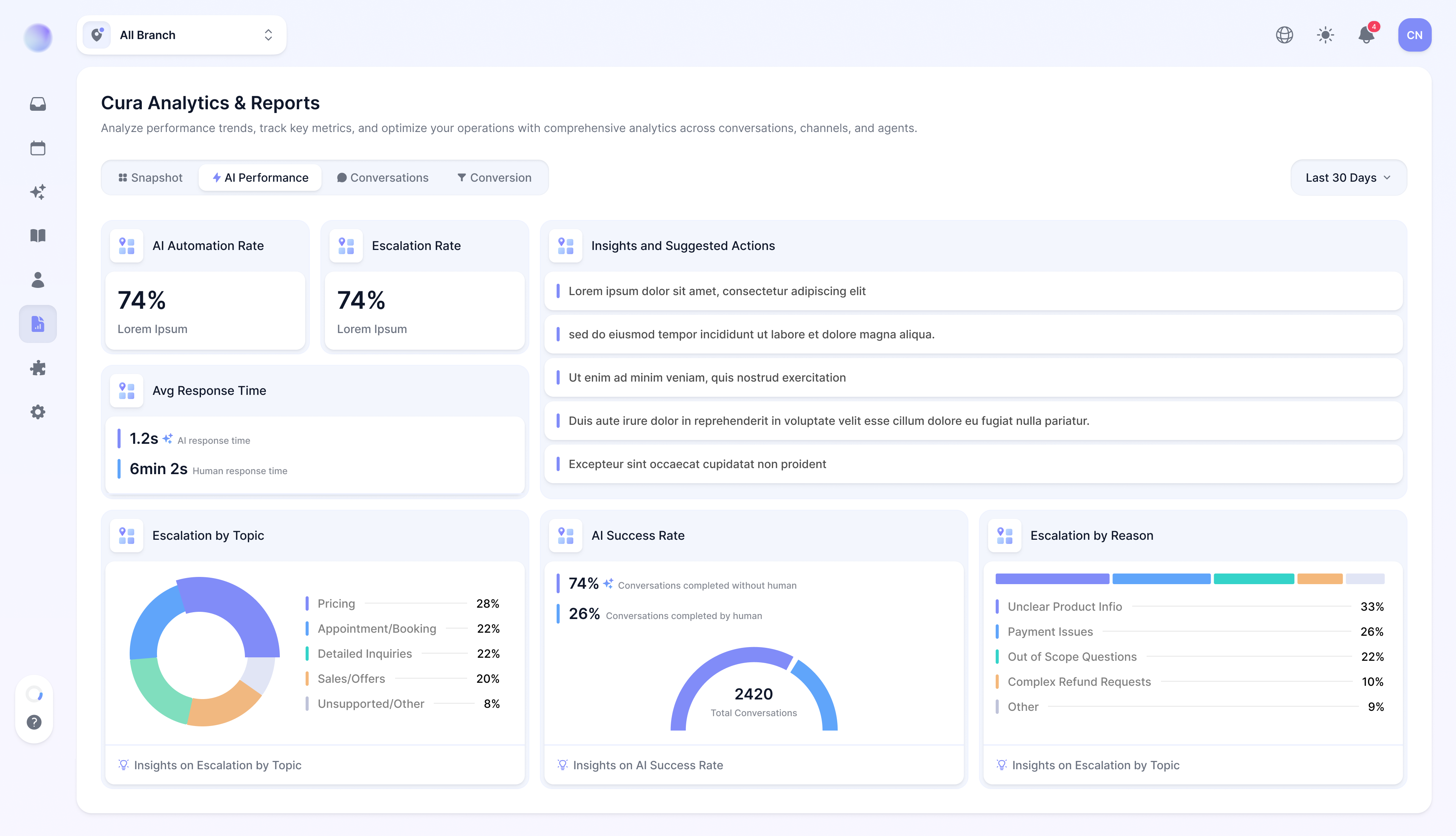The height and width of the screenshot is (836, 1456).
Task: Click the Escalation Rate card icon
Action: [x=346, y=246]
